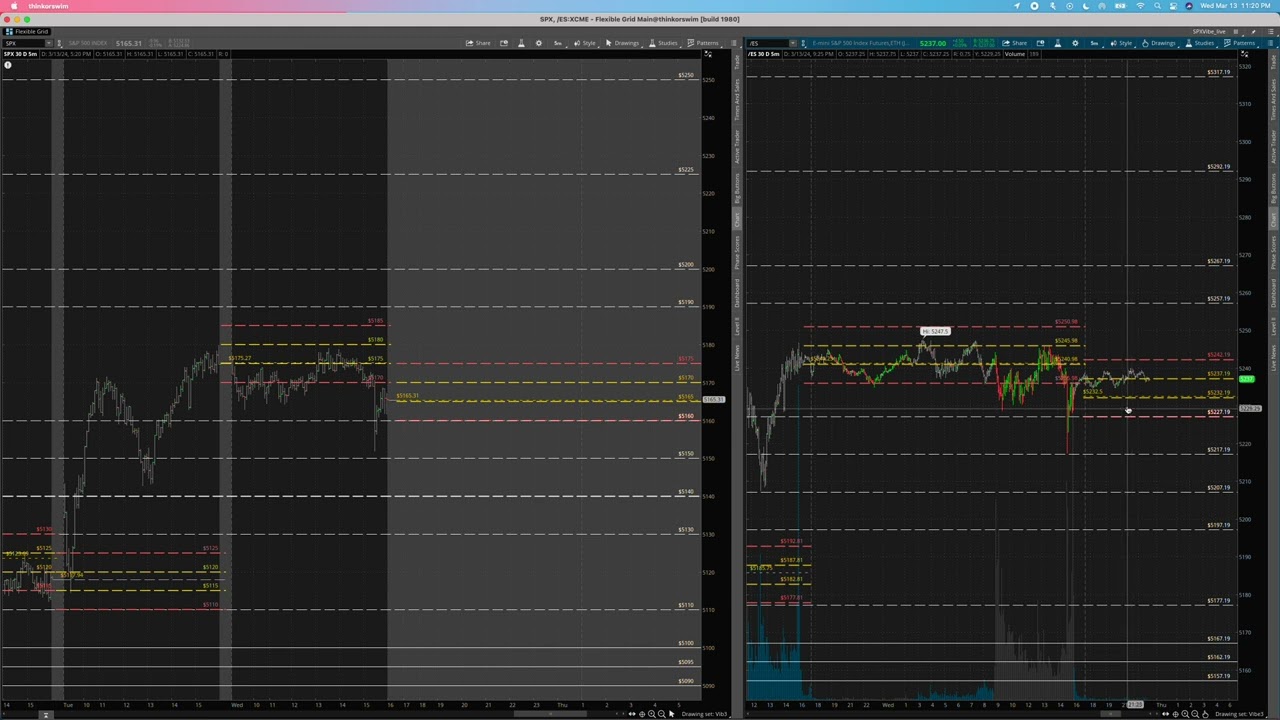The width and height of the screenshot is (1280, 720).
Task: Open the list menu icon at SPX toolbar end
Action: 733,43
